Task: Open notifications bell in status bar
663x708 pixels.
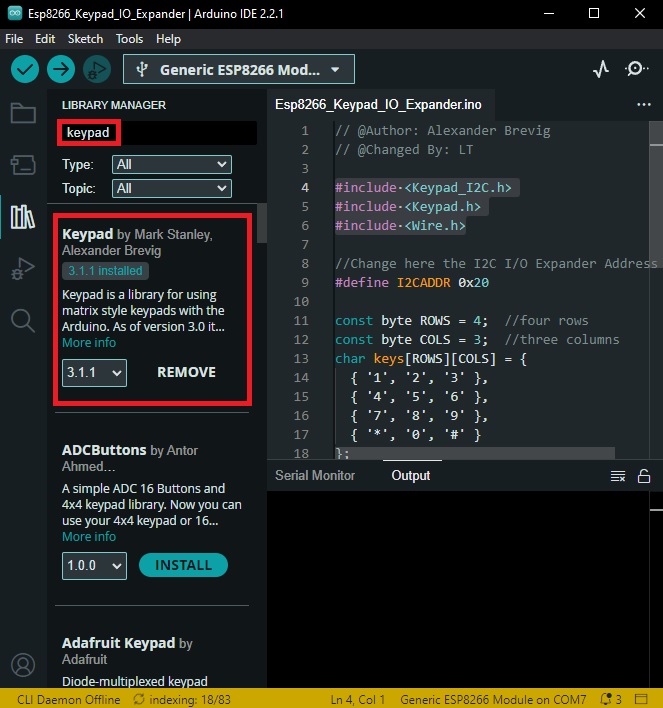Action: 611,699
